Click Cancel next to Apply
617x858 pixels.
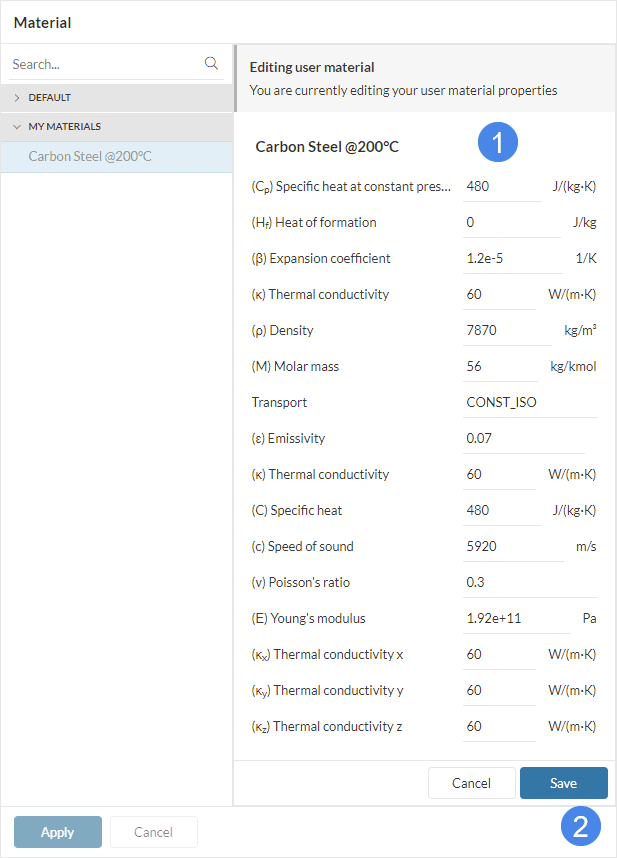pyautogui.click(x=153, y=832)
